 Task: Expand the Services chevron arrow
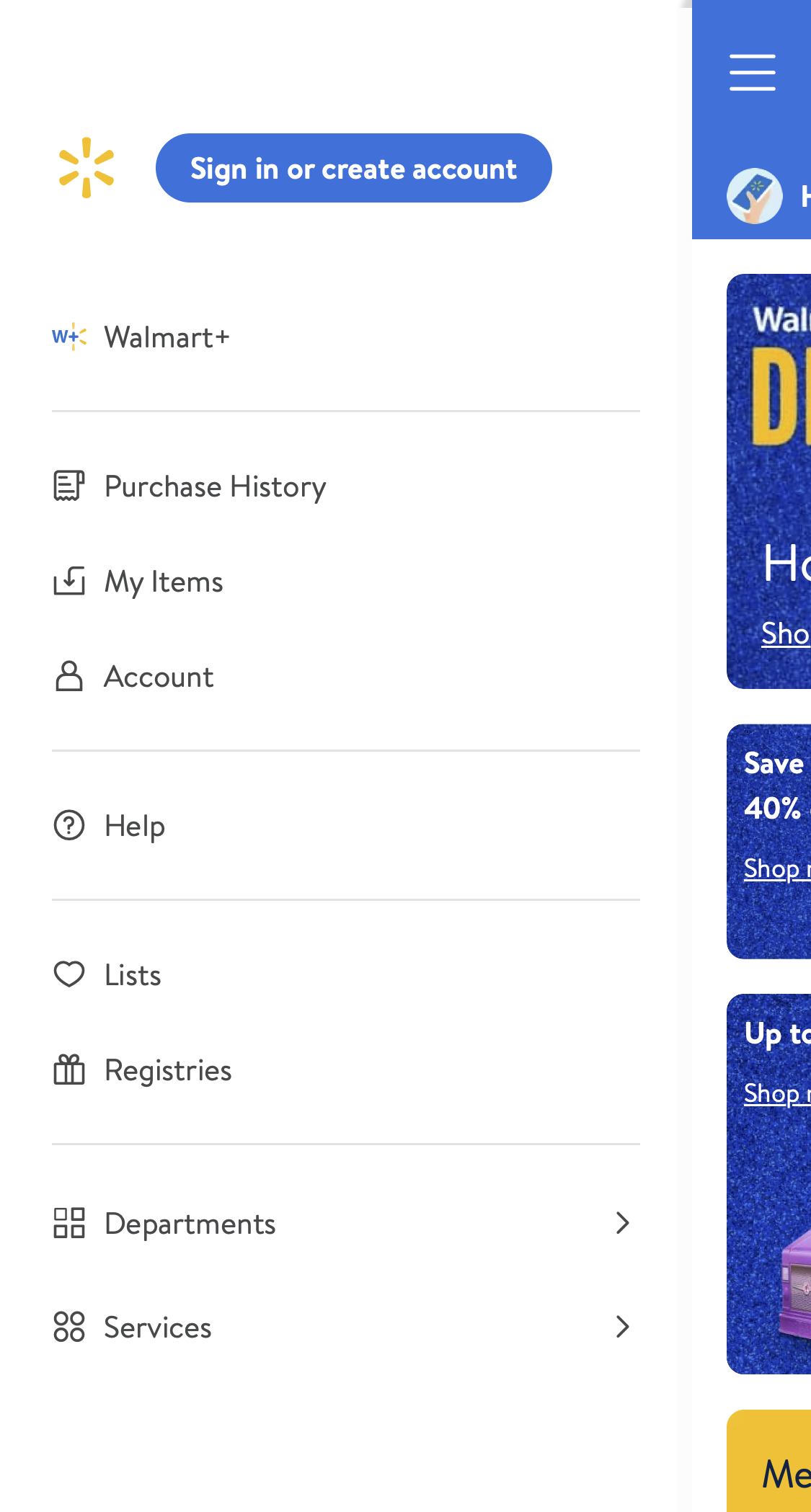(x=623, y=1327)
